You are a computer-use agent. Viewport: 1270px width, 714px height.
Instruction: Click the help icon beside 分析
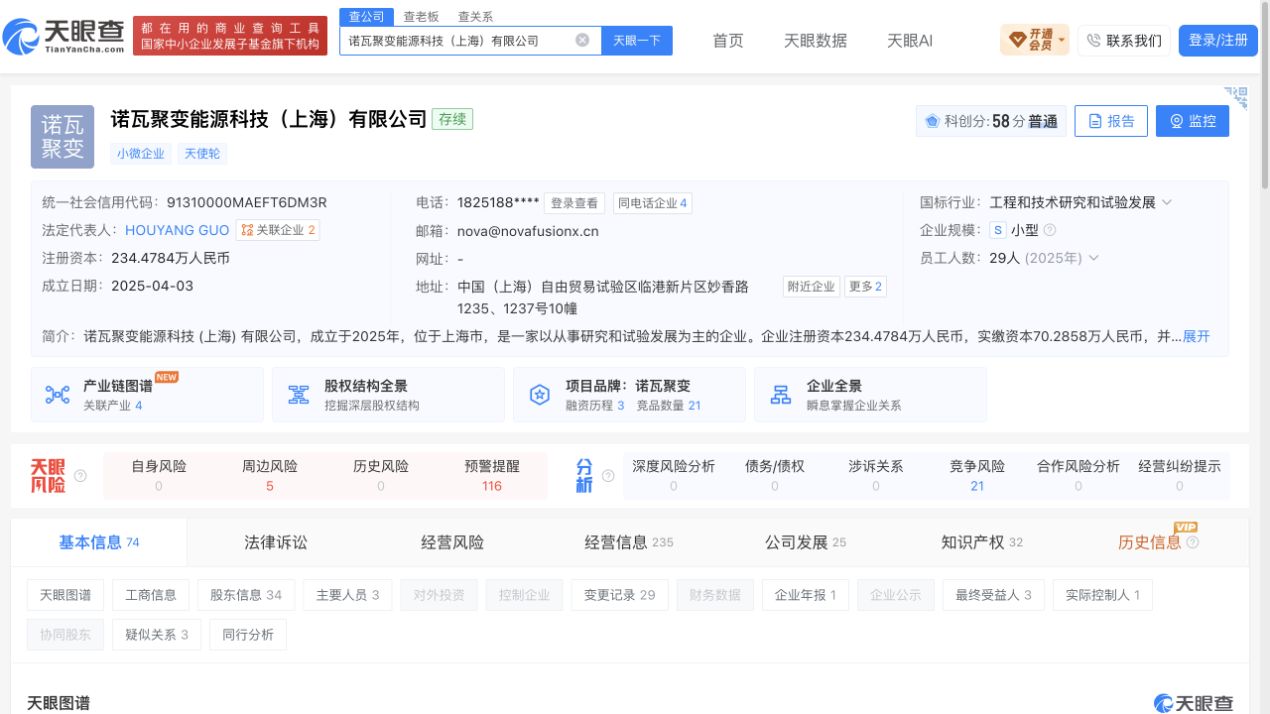click(608, 476)
